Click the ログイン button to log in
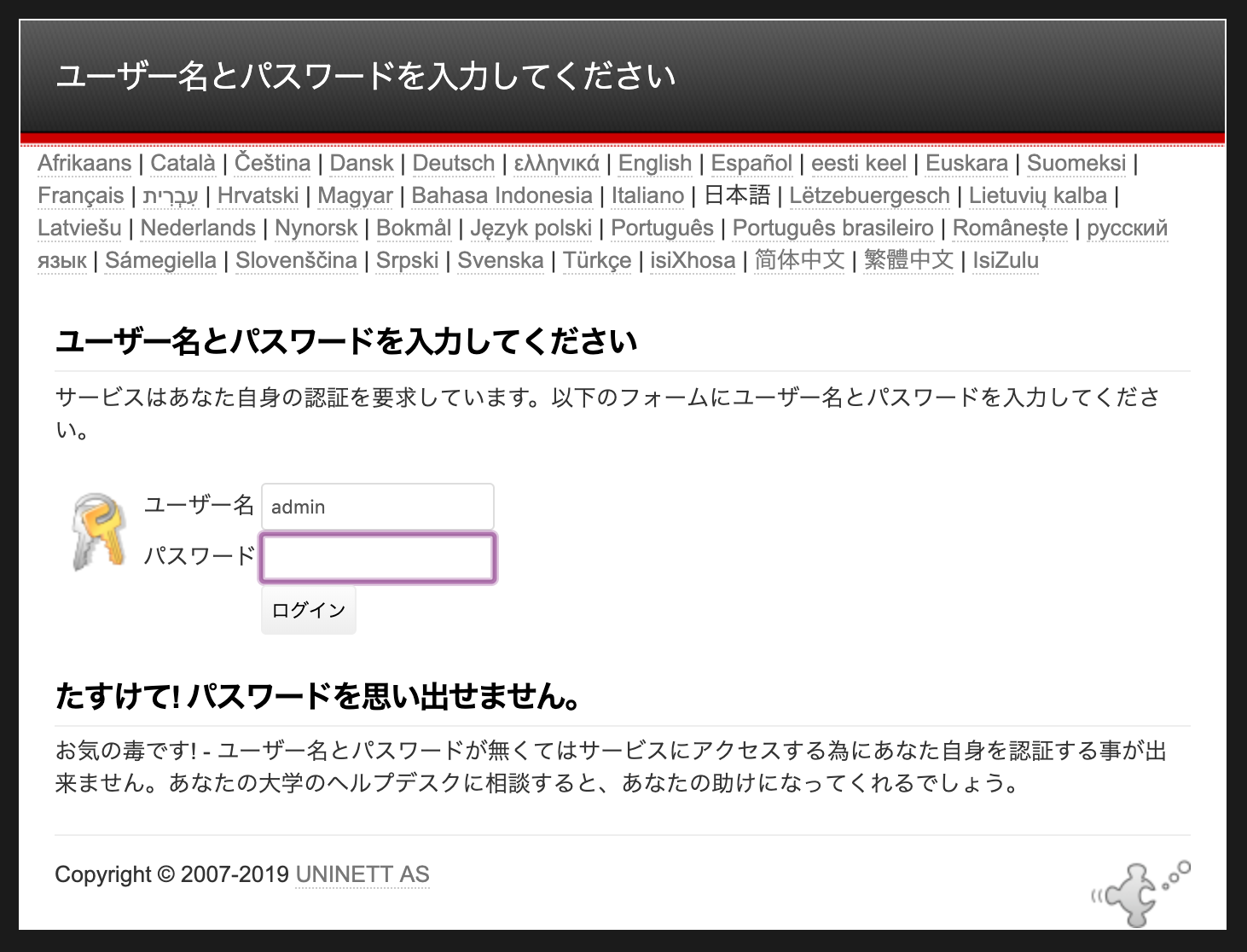1247x952 pixels. coord(308,609)
